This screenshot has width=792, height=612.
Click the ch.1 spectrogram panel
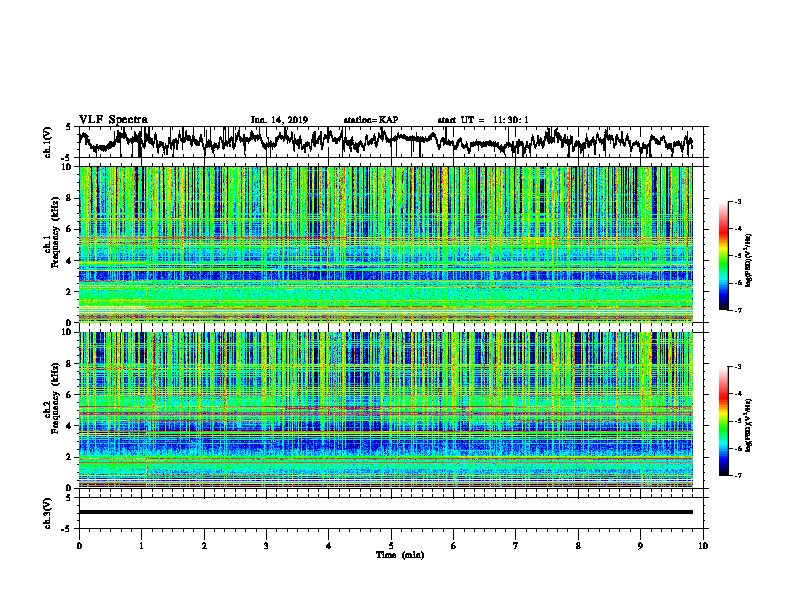pos(385,244)
